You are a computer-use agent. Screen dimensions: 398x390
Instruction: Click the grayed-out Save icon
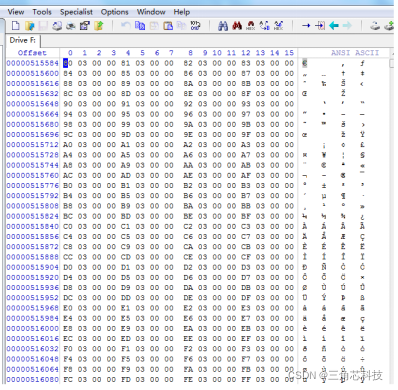click(43, 26)
